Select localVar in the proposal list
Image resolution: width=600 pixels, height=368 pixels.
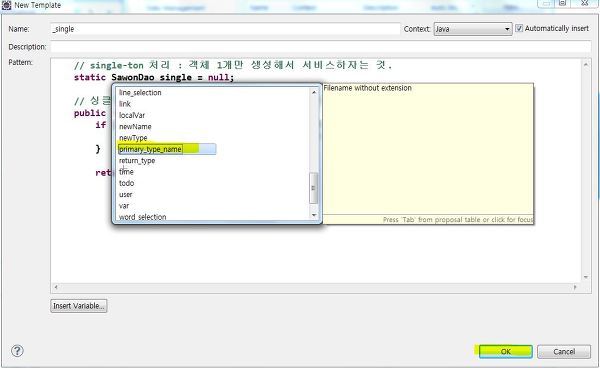[x=132, y=115]
